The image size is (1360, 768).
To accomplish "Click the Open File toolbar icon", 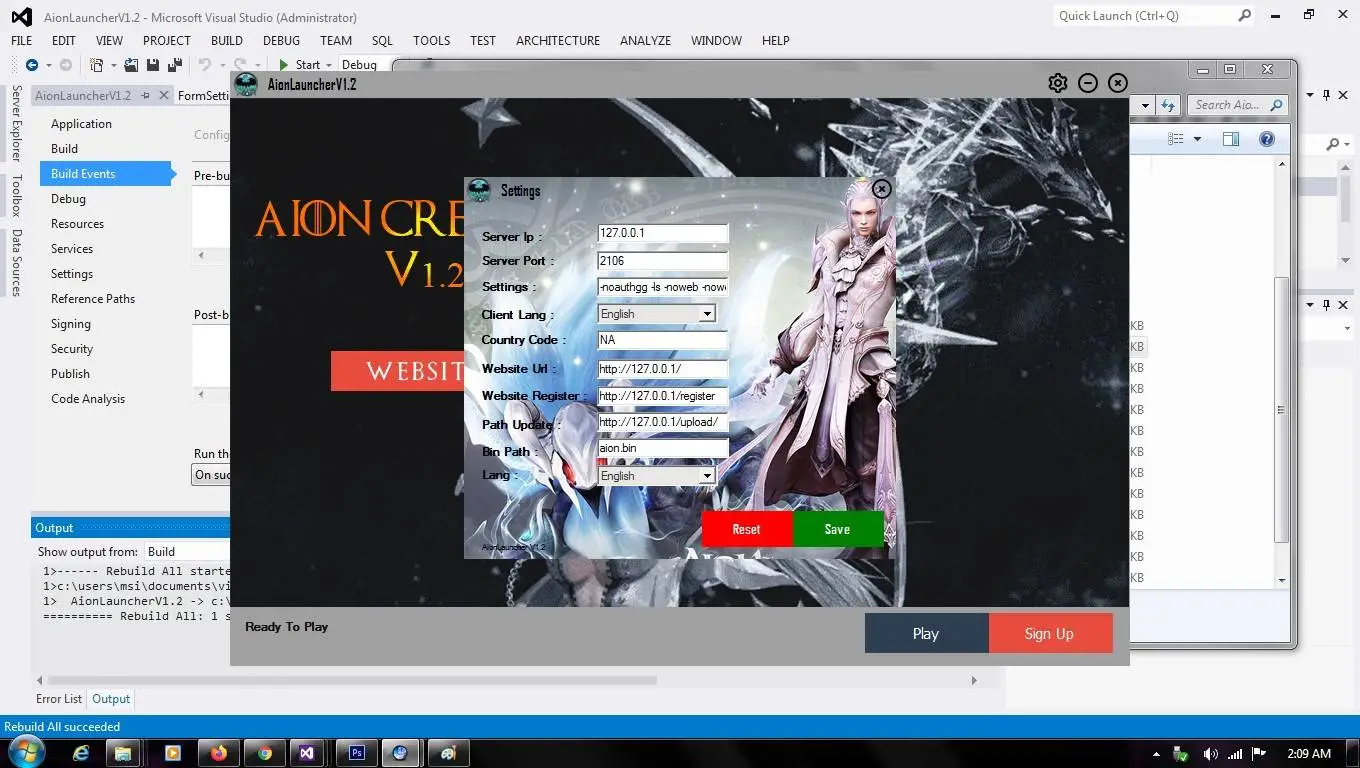I will pyautogui.click(x=131, y=65).
